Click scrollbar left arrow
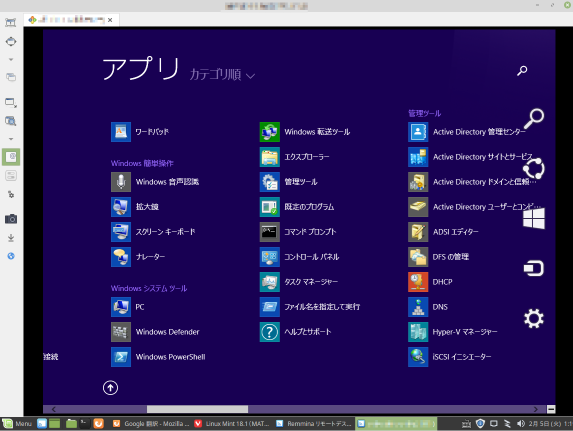This screenshot has height=431, width=573. point(54,409)
